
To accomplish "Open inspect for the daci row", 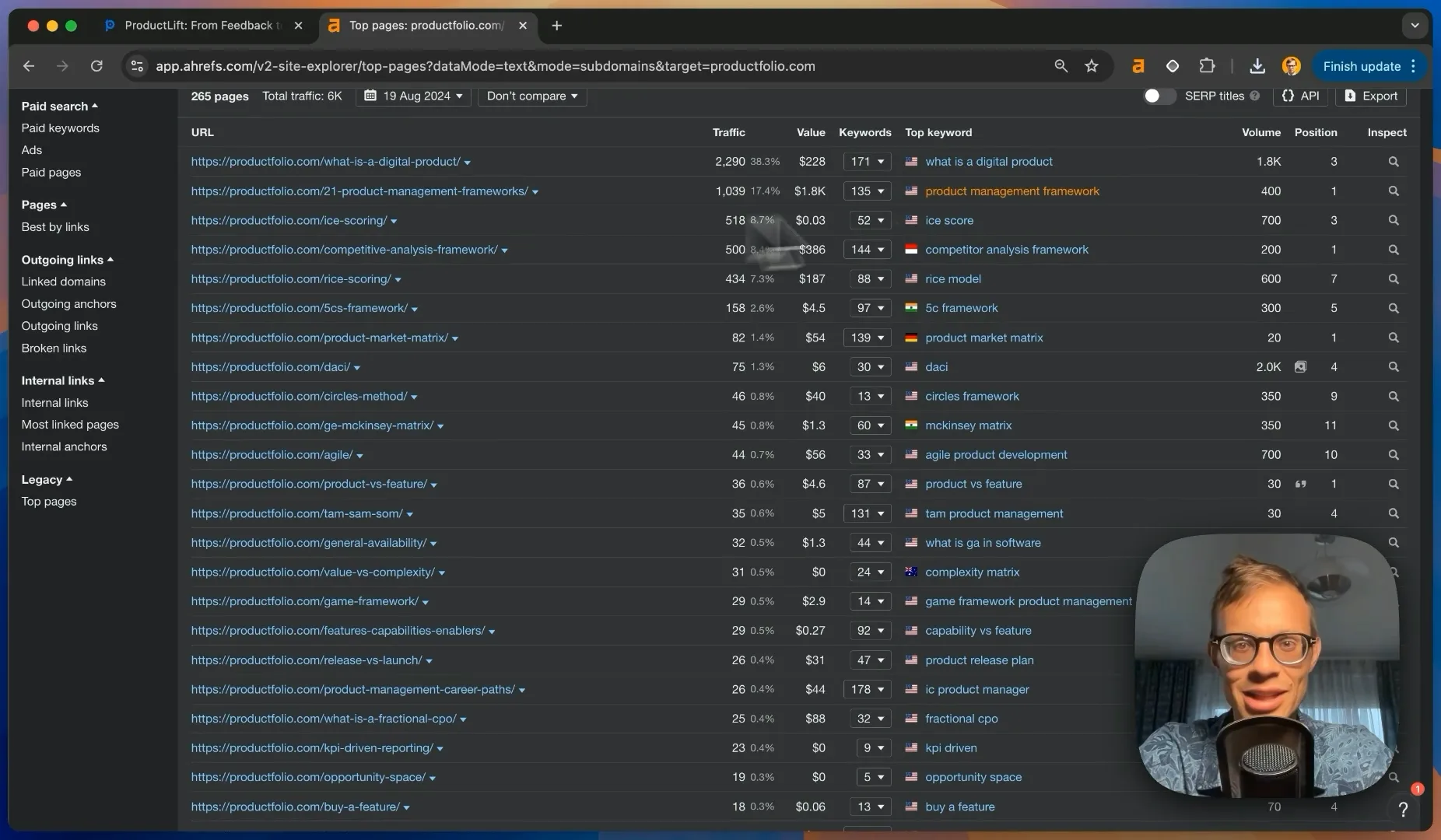I will [x=1393, y=366].
